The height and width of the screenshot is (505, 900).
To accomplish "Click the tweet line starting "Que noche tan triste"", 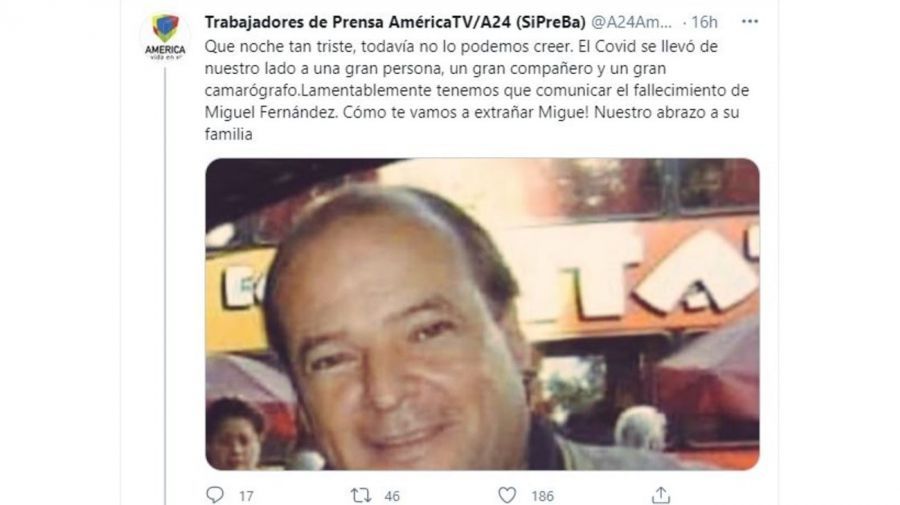I will click(x=461, y=46).
